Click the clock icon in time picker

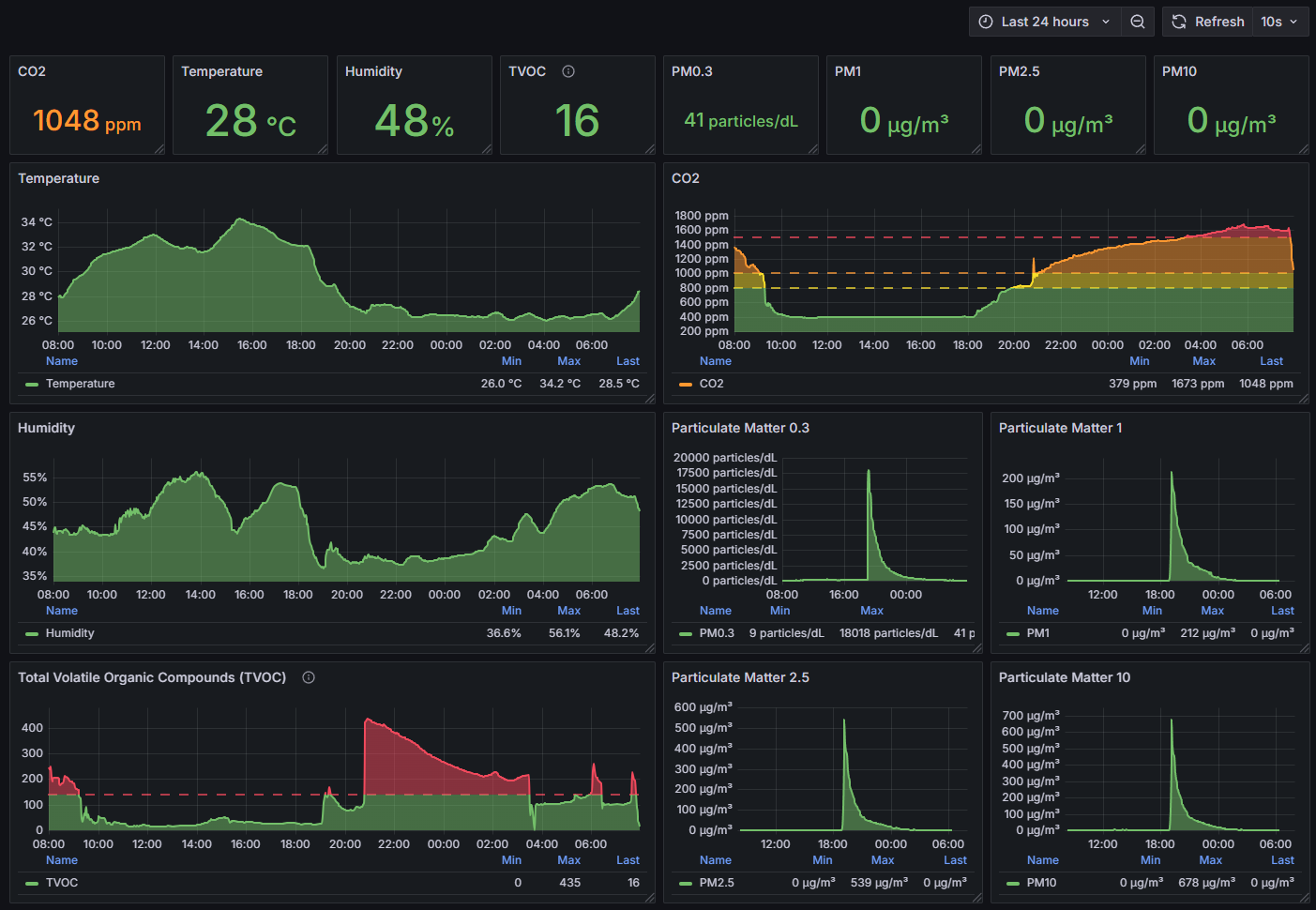tap(986, 22)
